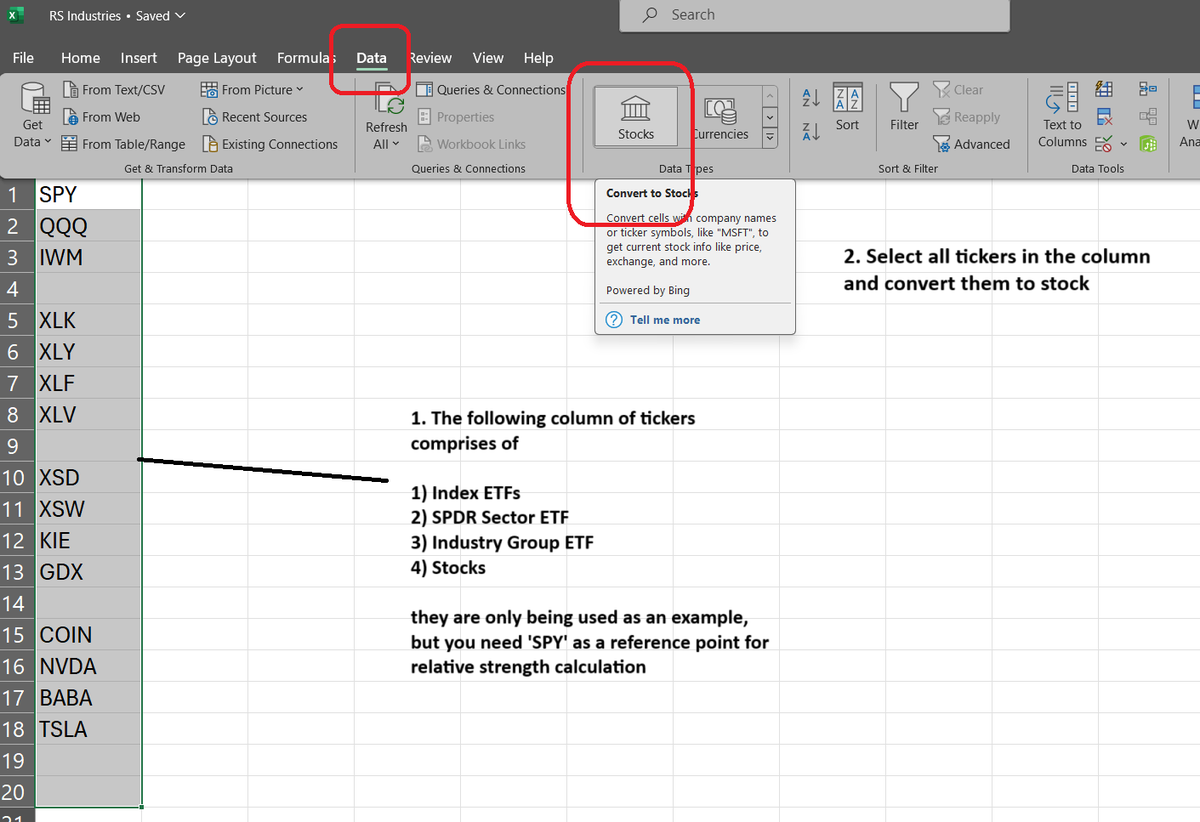Select cell containing TSLA
Screen dimensions: 1200x822
[88, 729]
